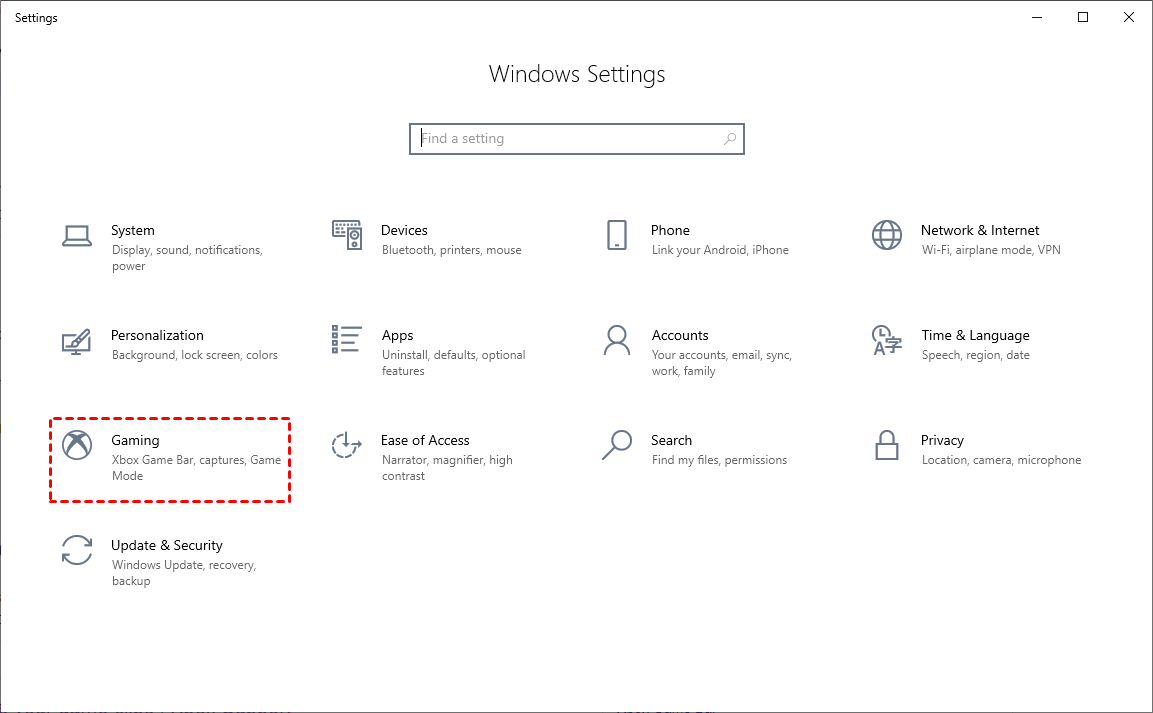Viewport: 1153px width, 713px height.
Task: Click the Search magnifier icon
Action: [x=616, y=446]
